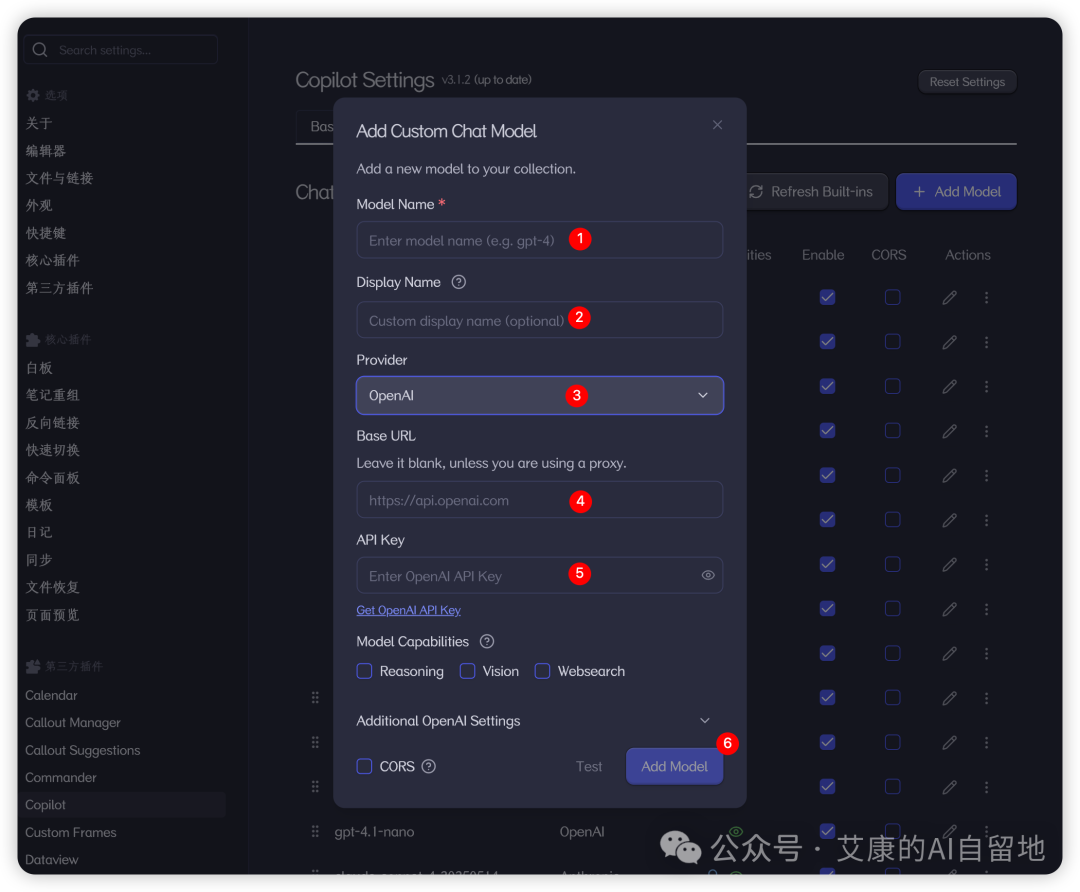Enable the Vision capability checkbox
1080x892 pixels.
tap(468, 671)
